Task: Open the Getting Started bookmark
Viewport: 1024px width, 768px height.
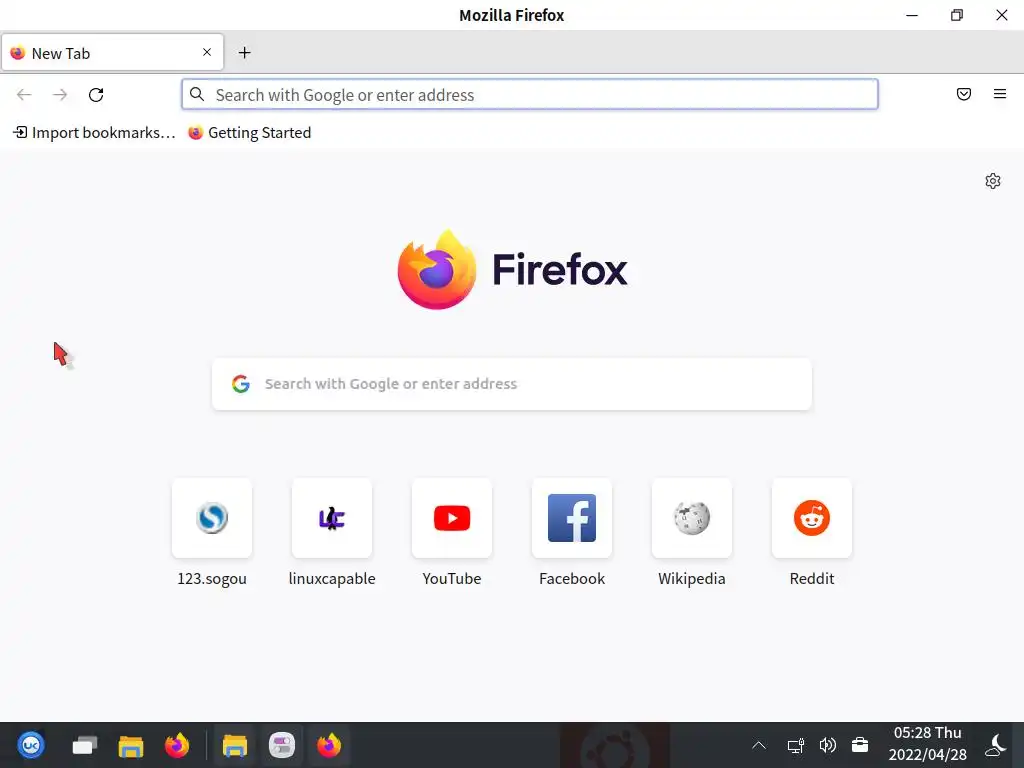Action: coord(249,133)
